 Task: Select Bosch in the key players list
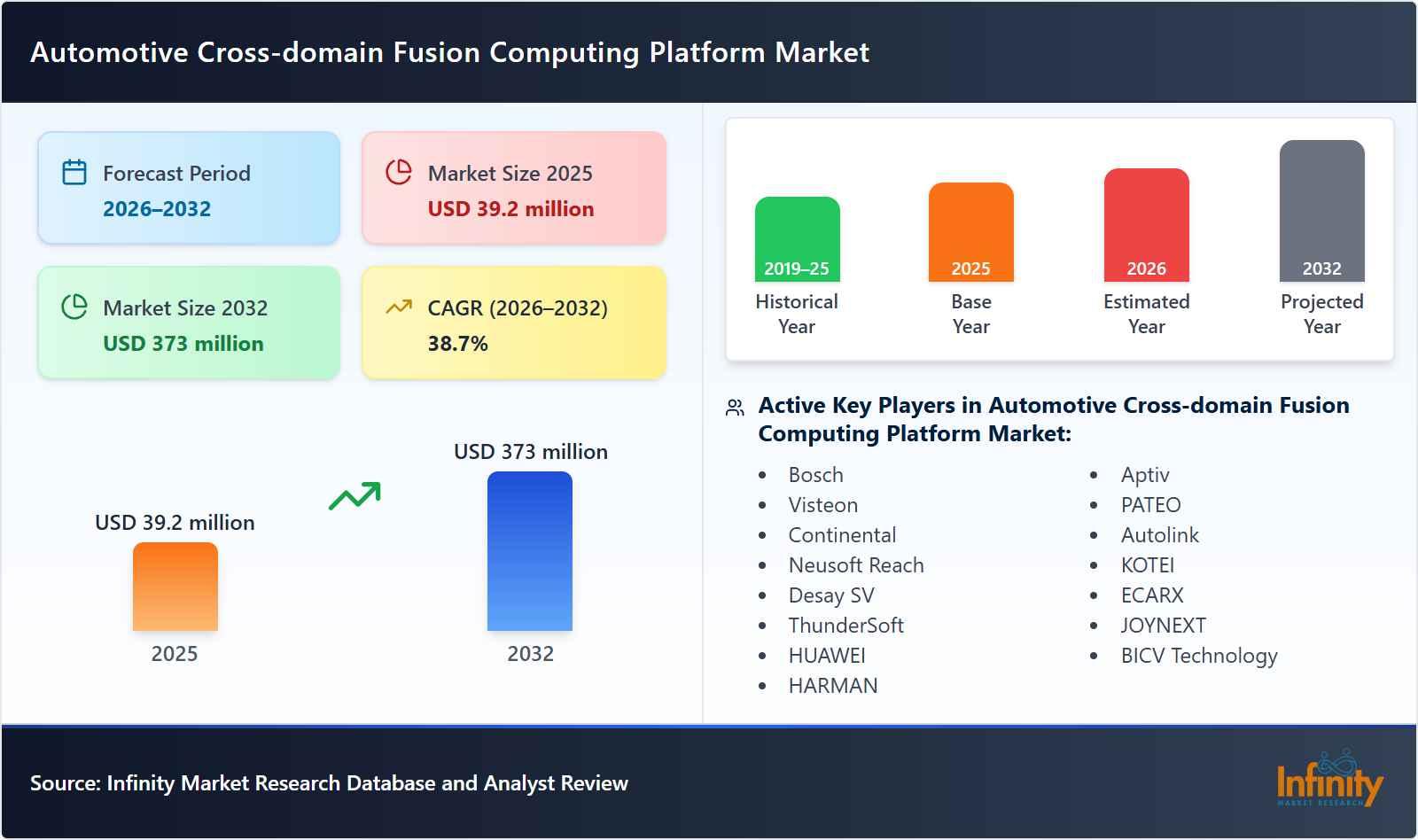point(816,475)
